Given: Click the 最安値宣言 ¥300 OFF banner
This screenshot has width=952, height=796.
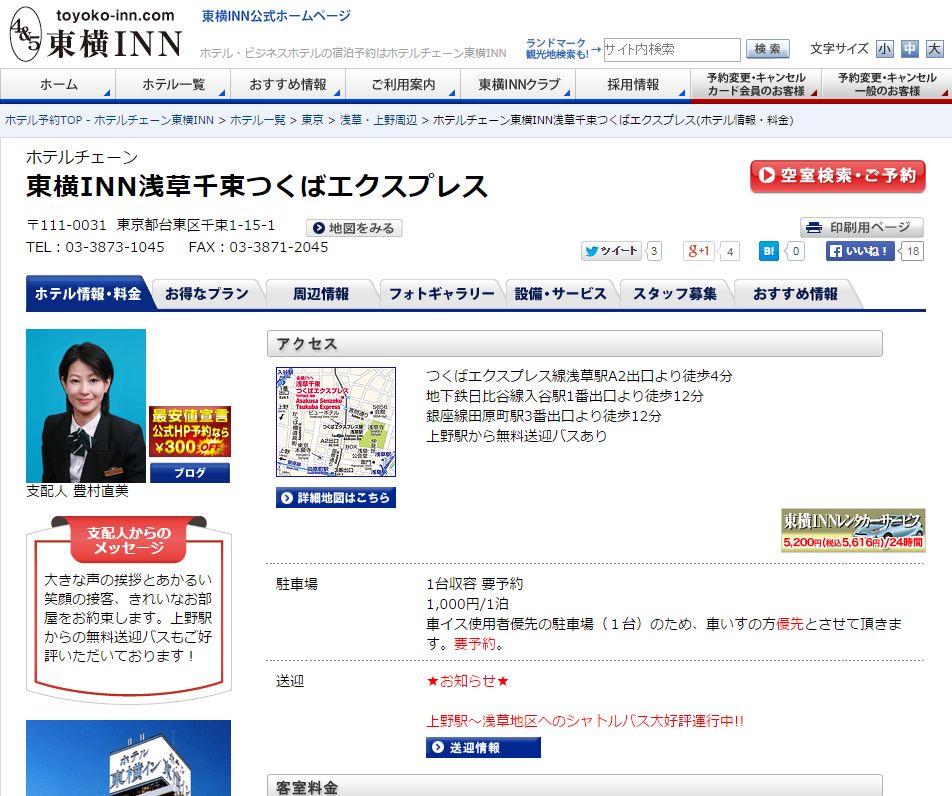Looking at the screenshot, I should 189,432.
